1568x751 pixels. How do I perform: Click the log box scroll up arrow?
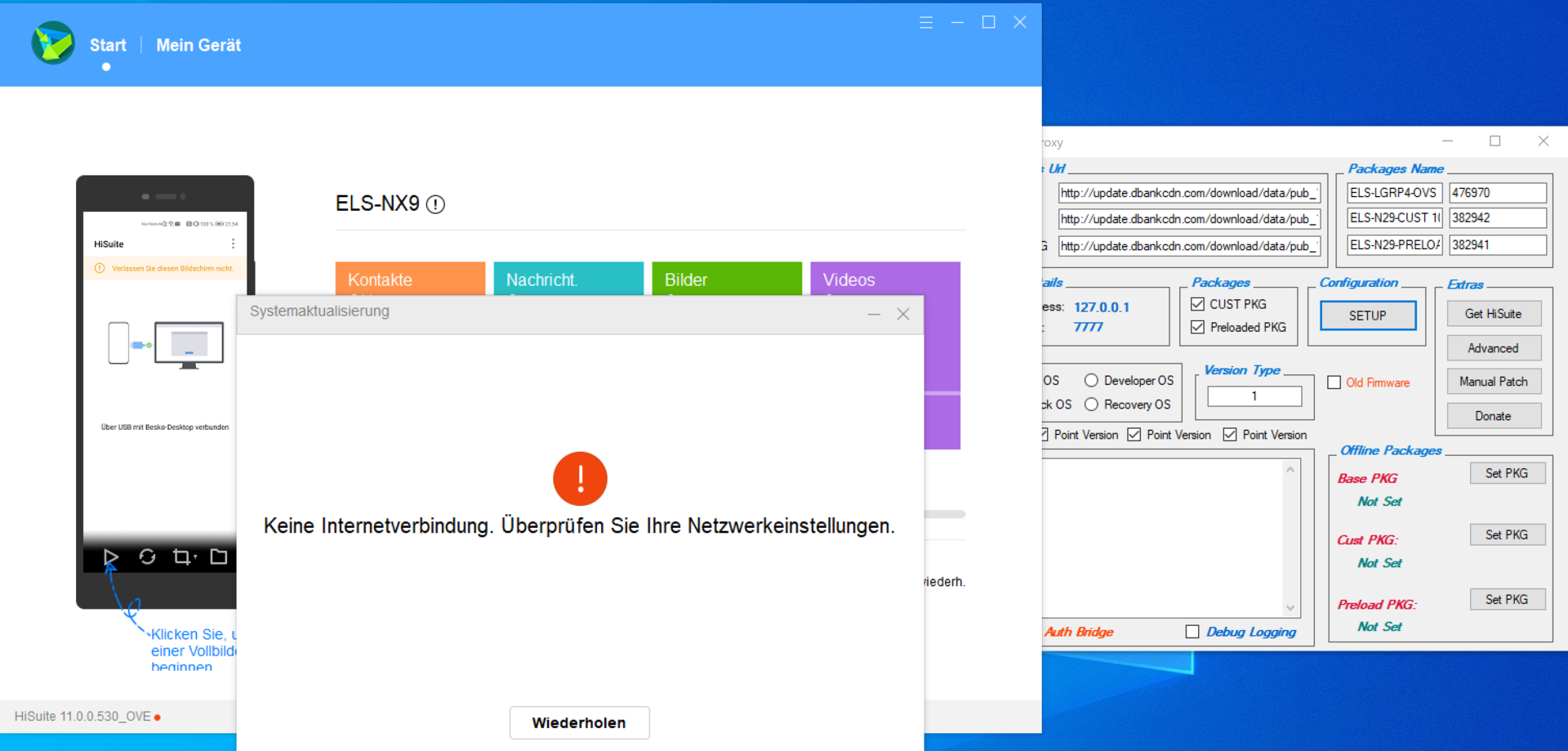coord(1290,469)
